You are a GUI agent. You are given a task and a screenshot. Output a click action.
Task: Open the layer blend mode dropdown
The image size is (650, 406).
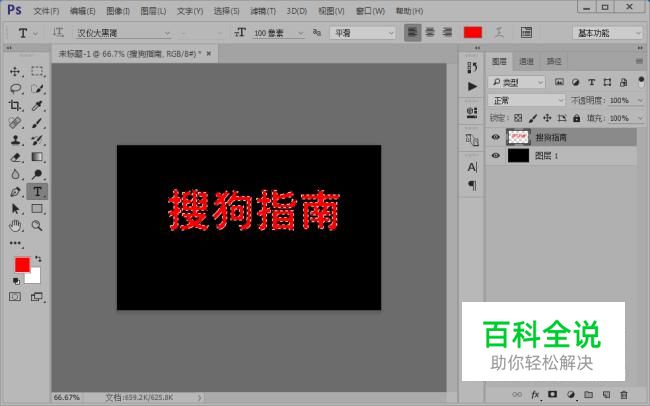(526, 100)
